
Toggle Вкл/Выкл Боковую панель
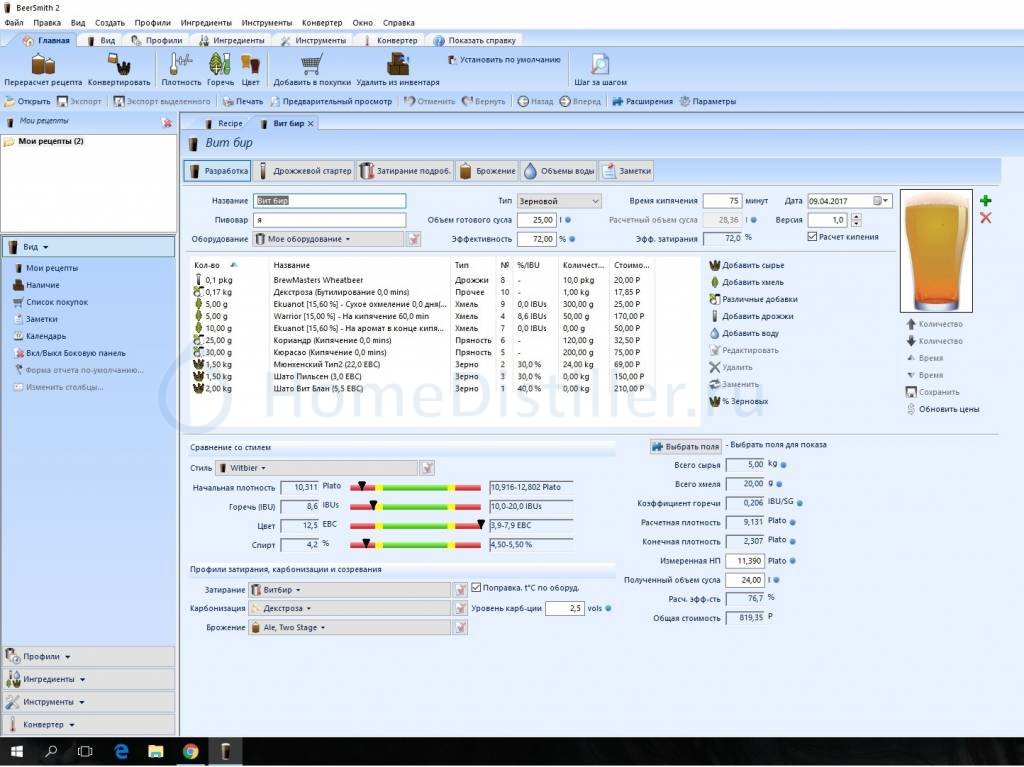(69, 353)
